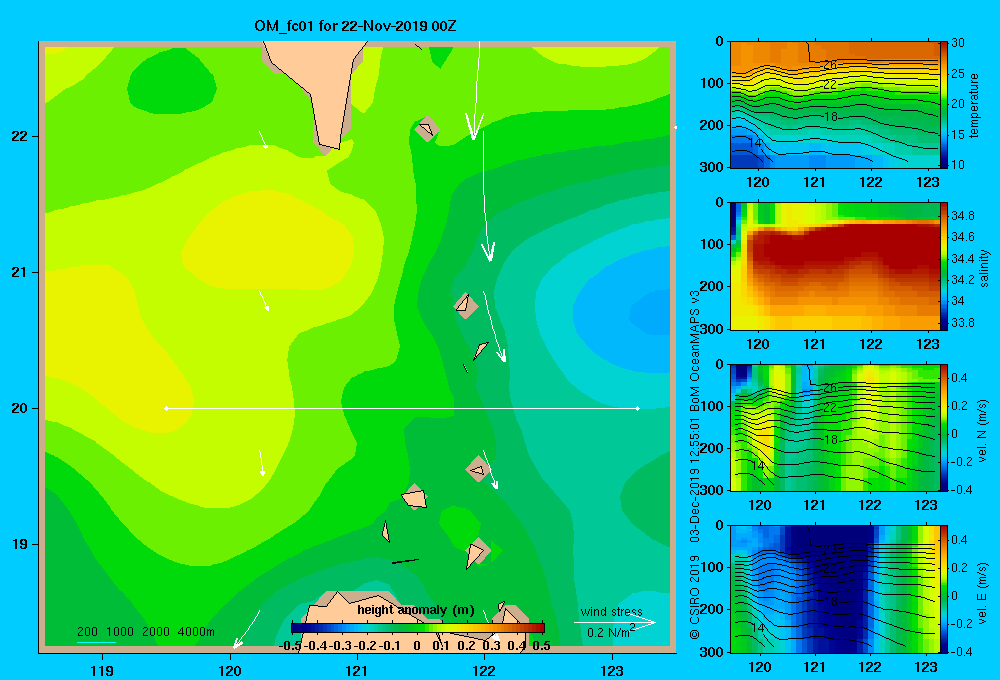Click the northward velocity cross-section panel
This screenshot has width=1000, height=680.
pyautogui.click(x=834, y=427)
